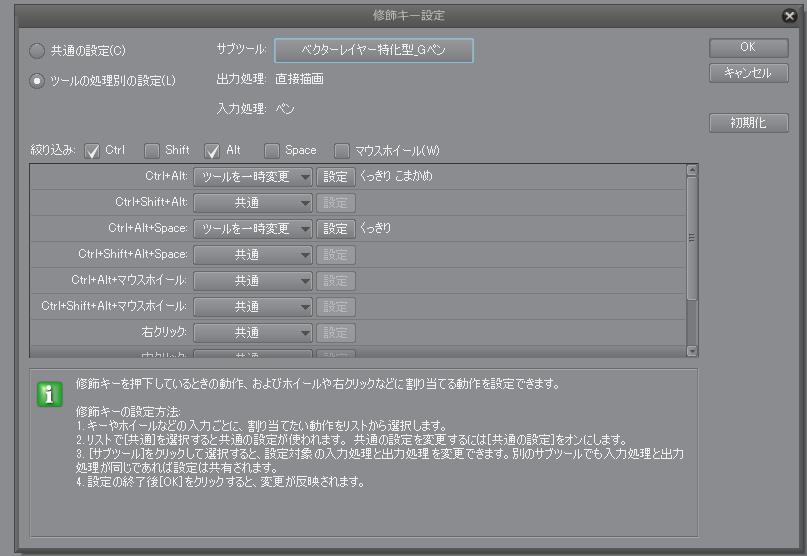Open the Ctrl+Shift+Alt action dropdown

click(253, 203)
